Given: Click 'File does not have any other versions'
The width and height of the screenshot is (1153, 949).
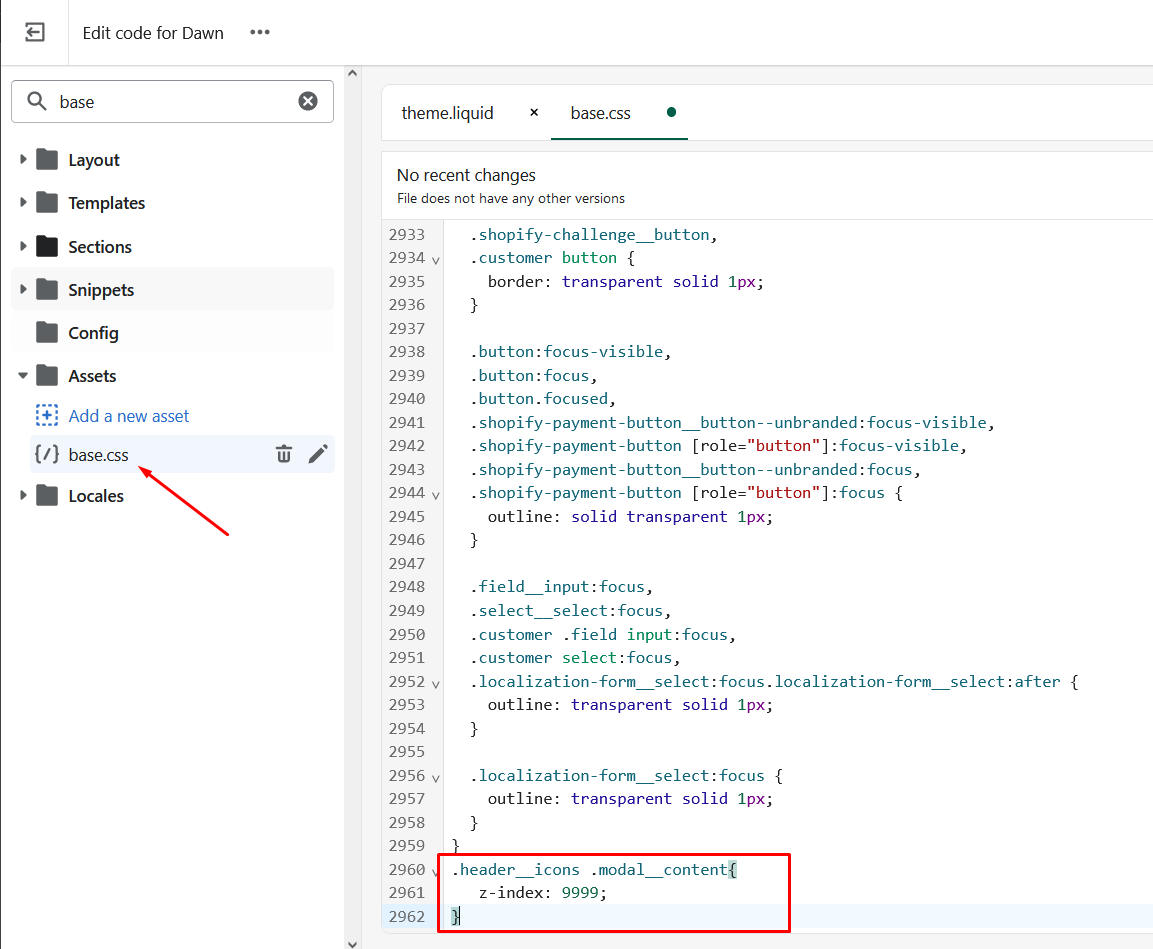Looking at the screenshot, I should click(511, 198).
